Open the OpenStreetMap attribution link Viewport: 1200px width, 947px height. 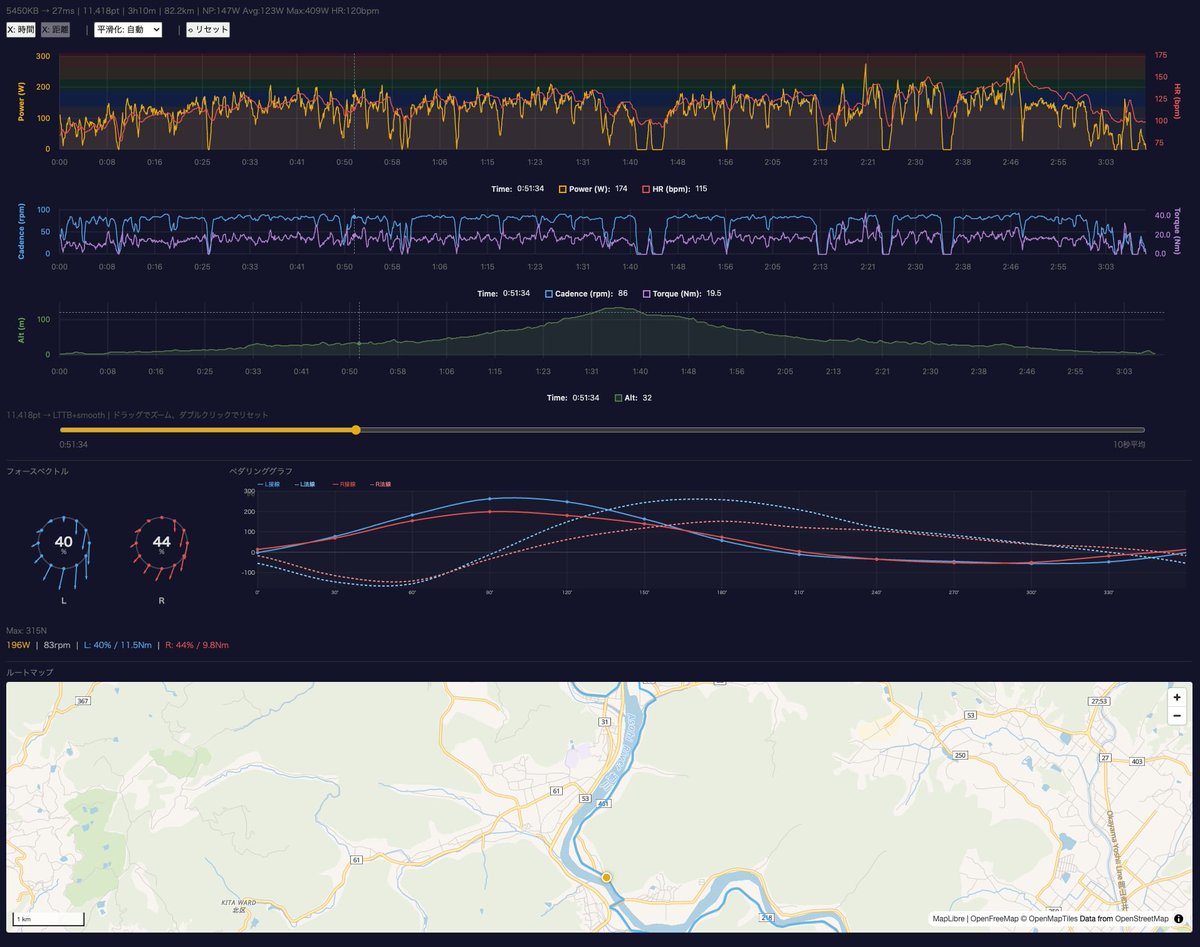point(1142,918)
